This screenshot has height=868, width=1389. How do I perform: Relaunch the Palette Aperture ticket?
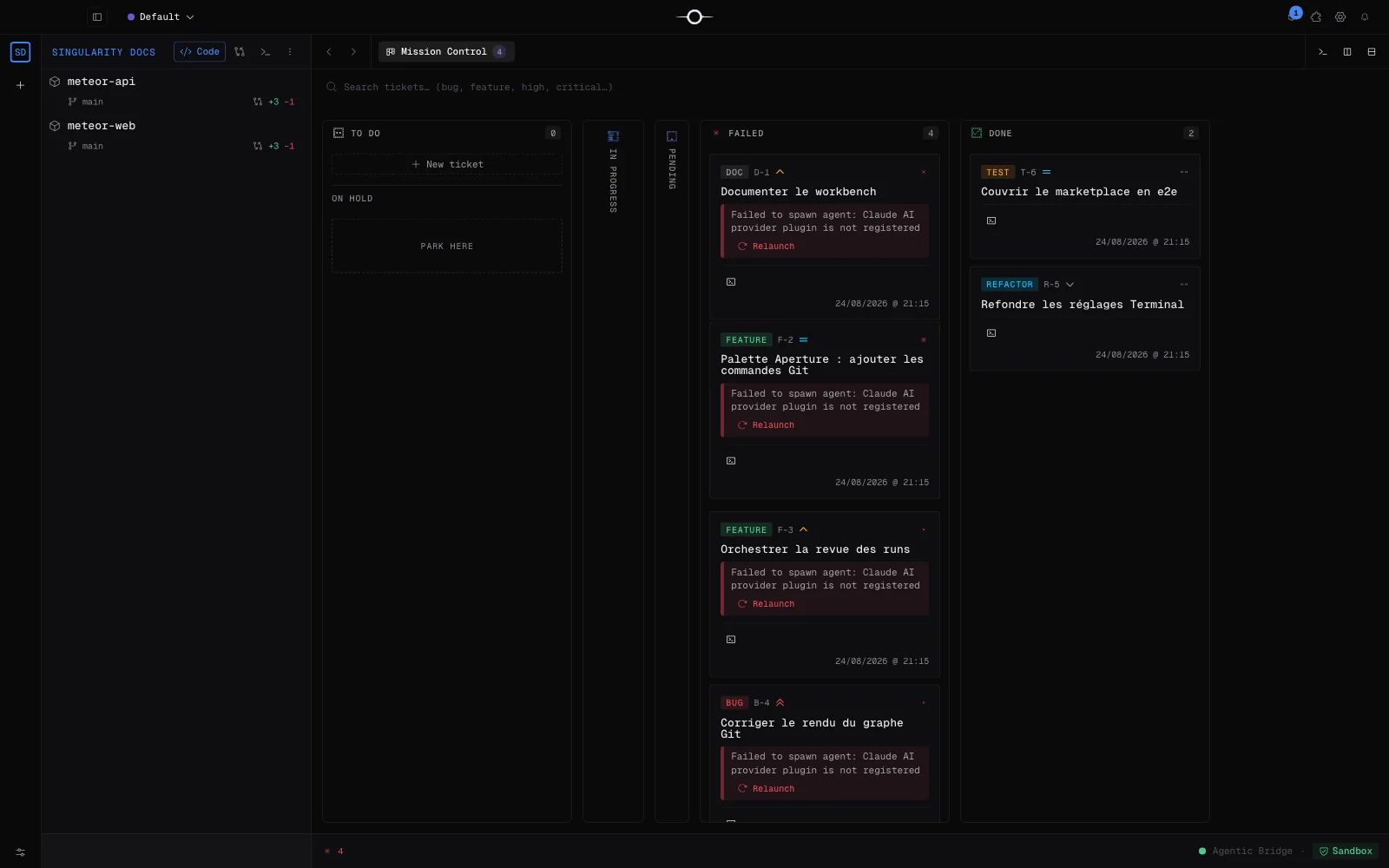click(x=767, y=425)
